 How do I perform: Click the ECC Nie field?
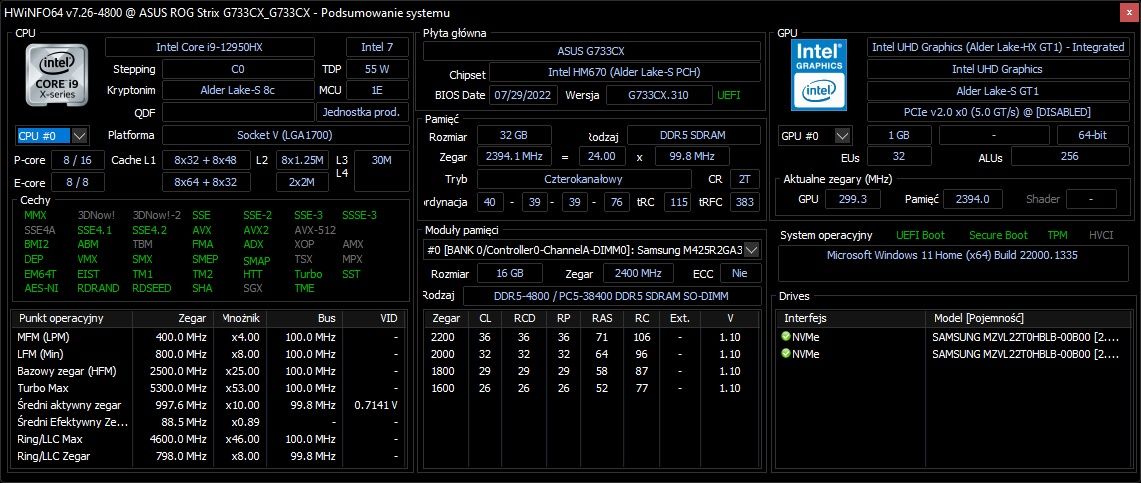pyautogui.click(x=740, y=274)
